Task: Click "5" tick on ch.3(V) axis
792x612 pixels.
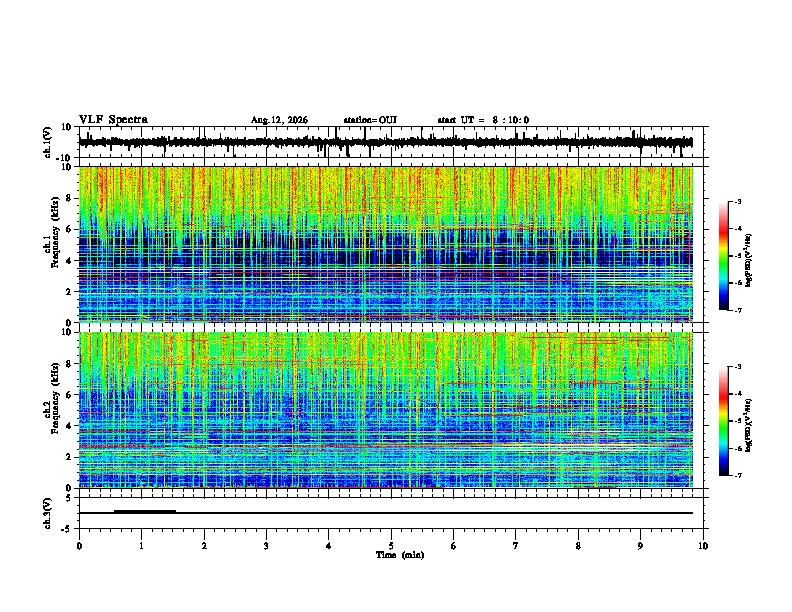Action: [x=70, y=497]
